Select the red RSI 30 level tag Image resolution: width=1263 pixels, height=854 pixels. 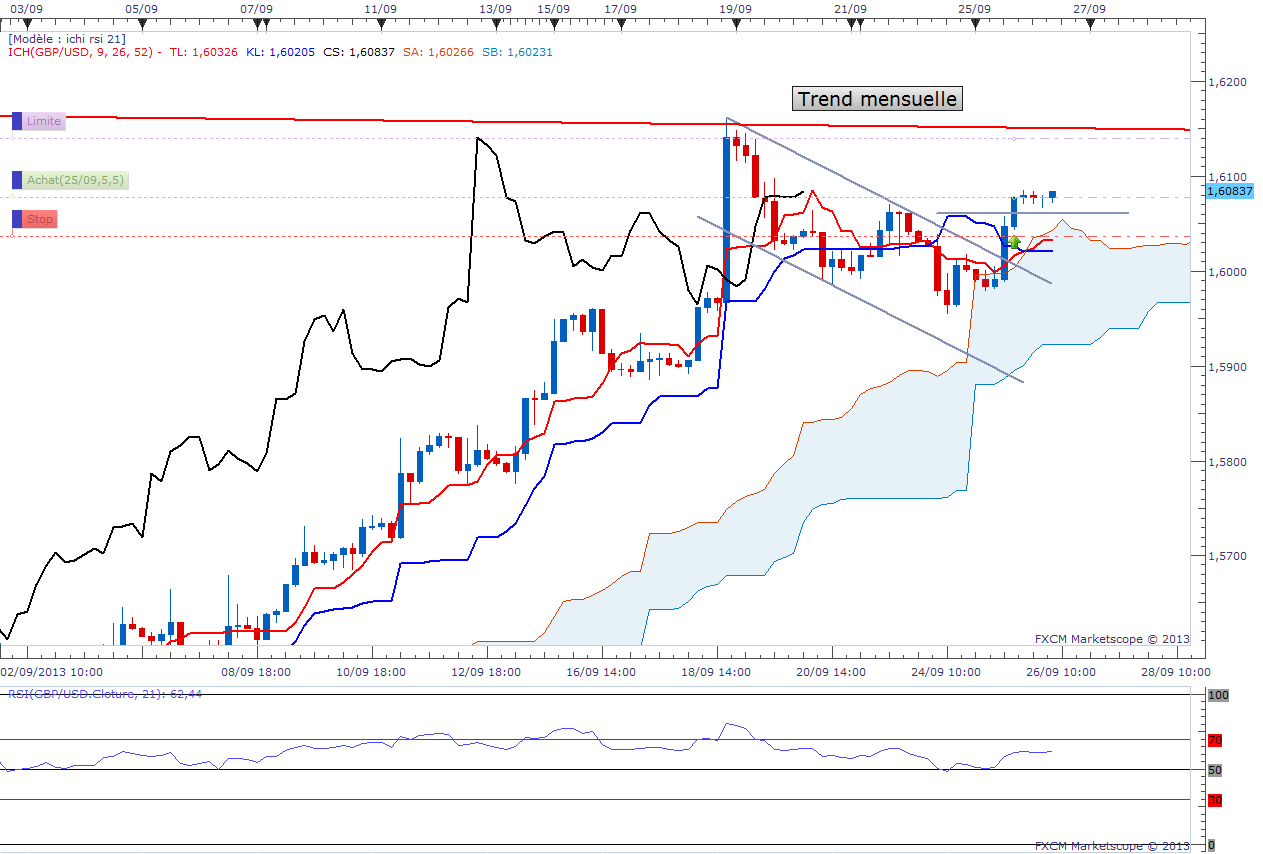pyautogui.click(x=1215, y=800)
